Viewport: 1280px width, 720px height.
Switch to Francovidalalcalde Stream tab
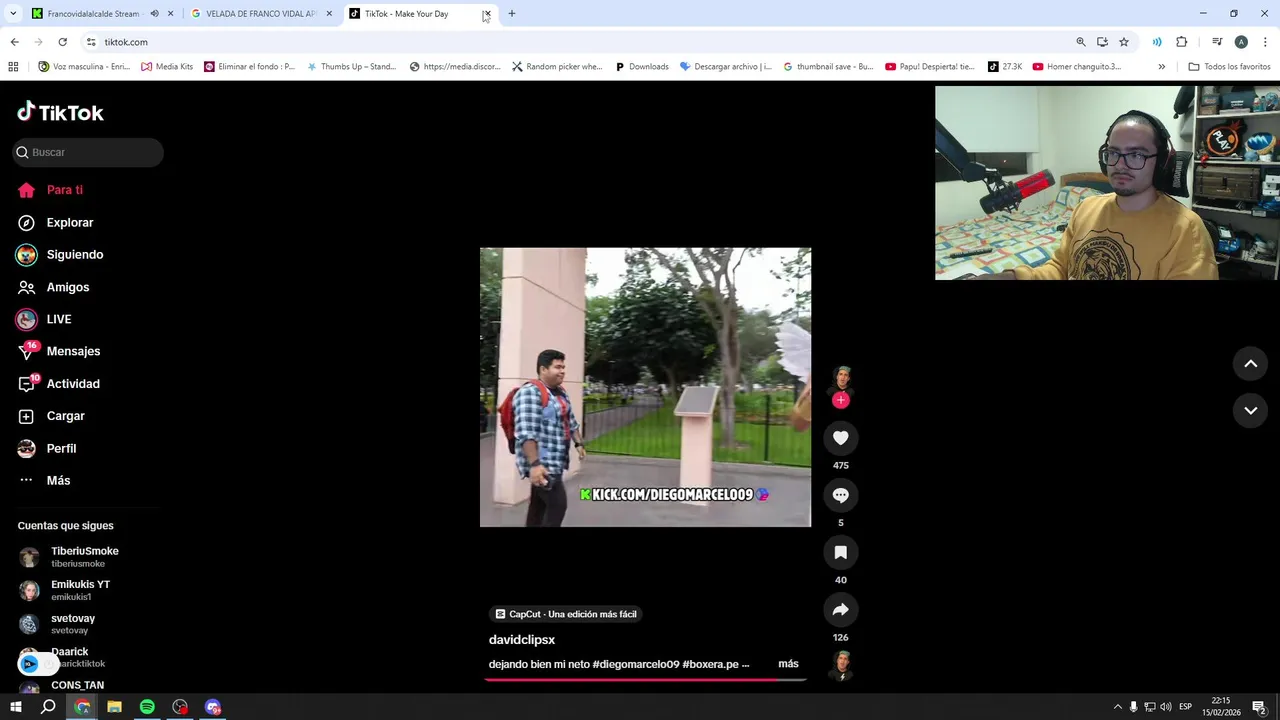93,14
